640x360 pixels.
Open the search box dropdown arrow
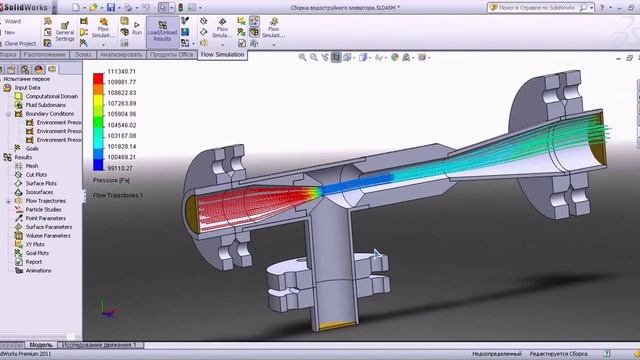click(591, 8)
